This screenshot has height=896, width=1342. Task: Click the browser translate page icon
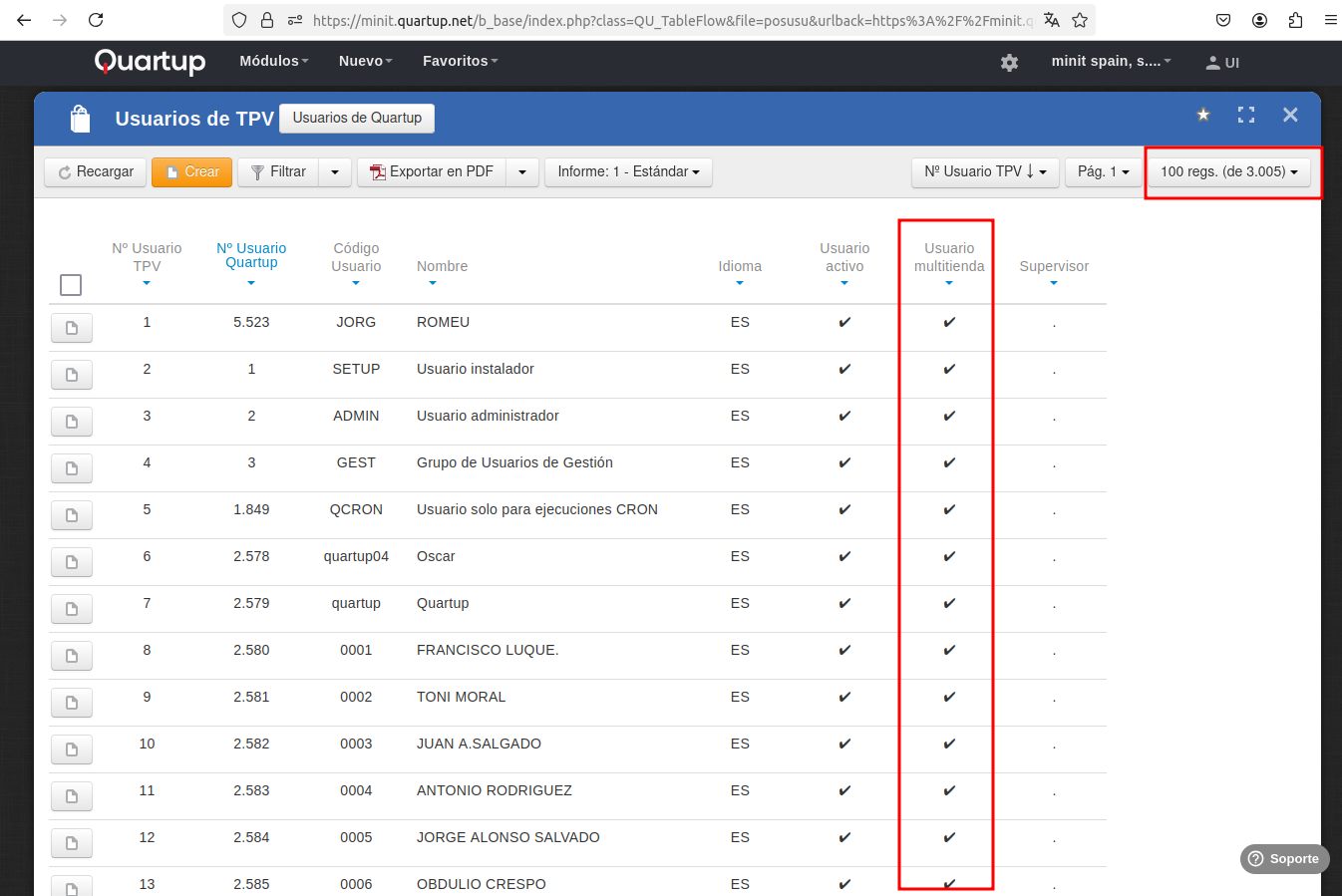click(x=1052, y=20)
